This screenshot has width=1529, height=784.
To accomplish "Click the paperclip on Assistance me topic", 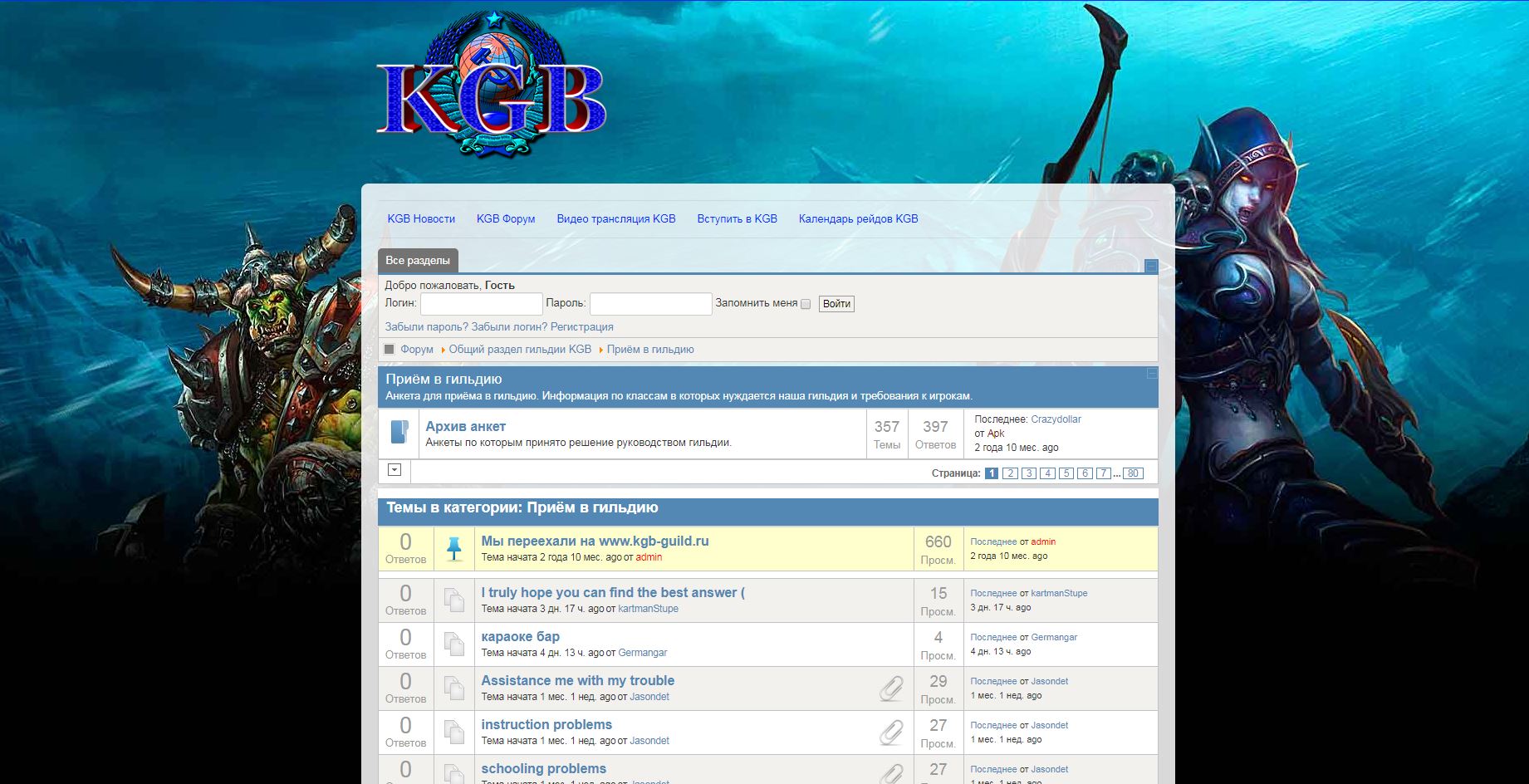I will click(891, 688).
